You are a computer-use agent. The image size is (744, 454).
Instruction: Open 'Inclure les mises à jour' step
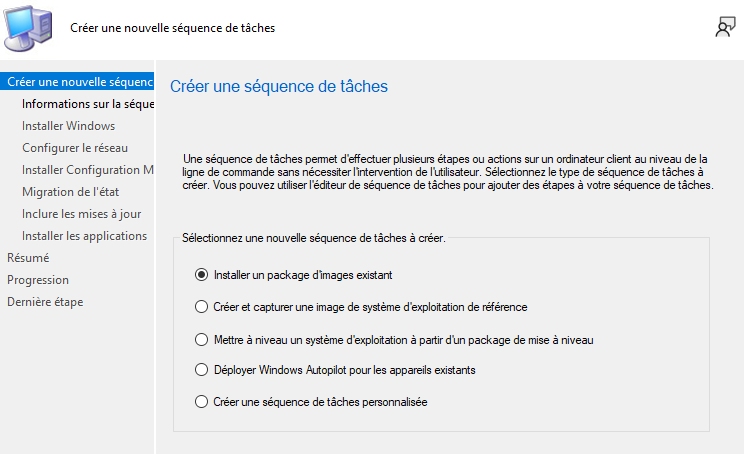[x=81, y=214]
